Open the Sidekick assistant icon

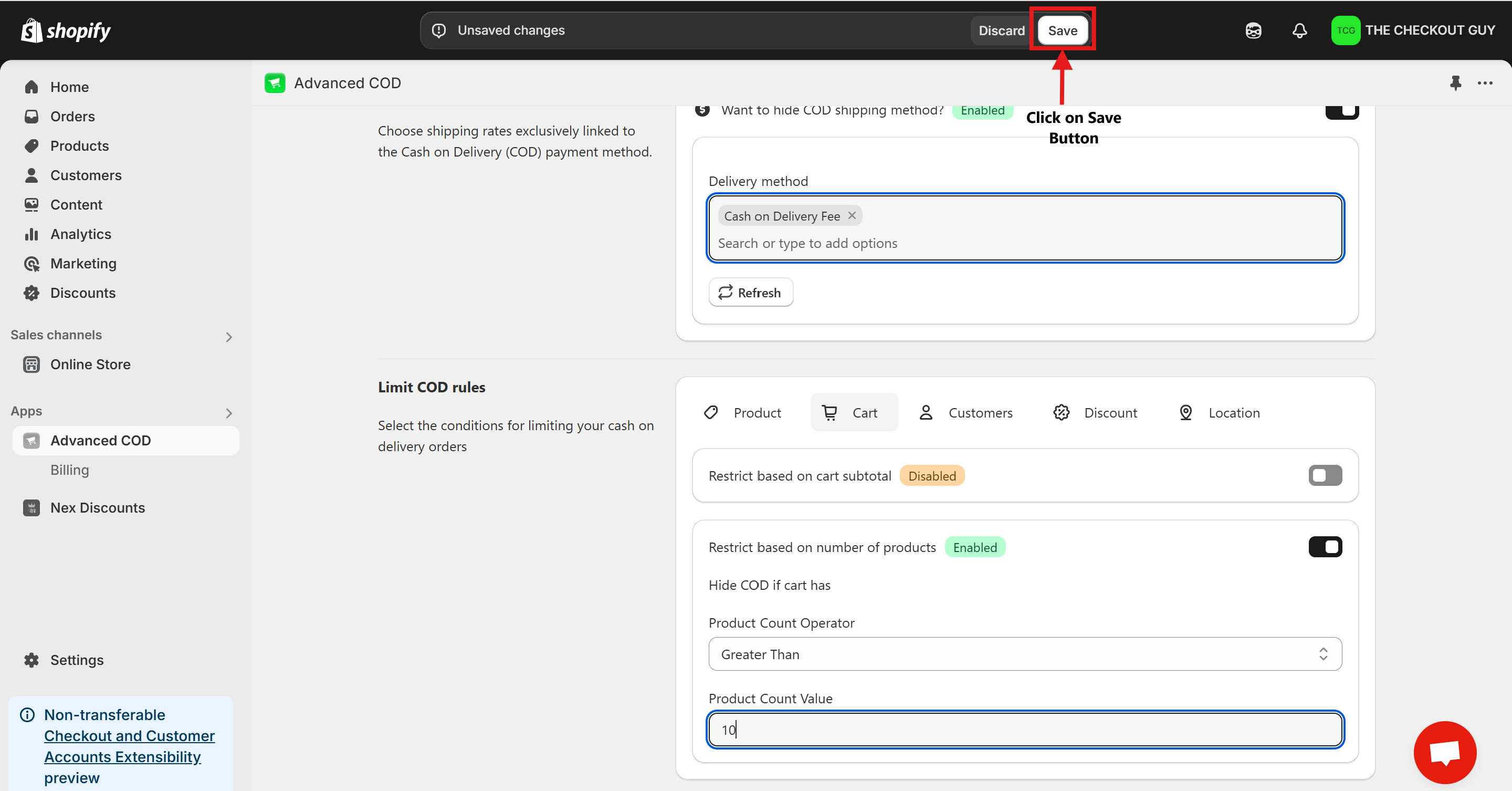(x=1253, y=30)
